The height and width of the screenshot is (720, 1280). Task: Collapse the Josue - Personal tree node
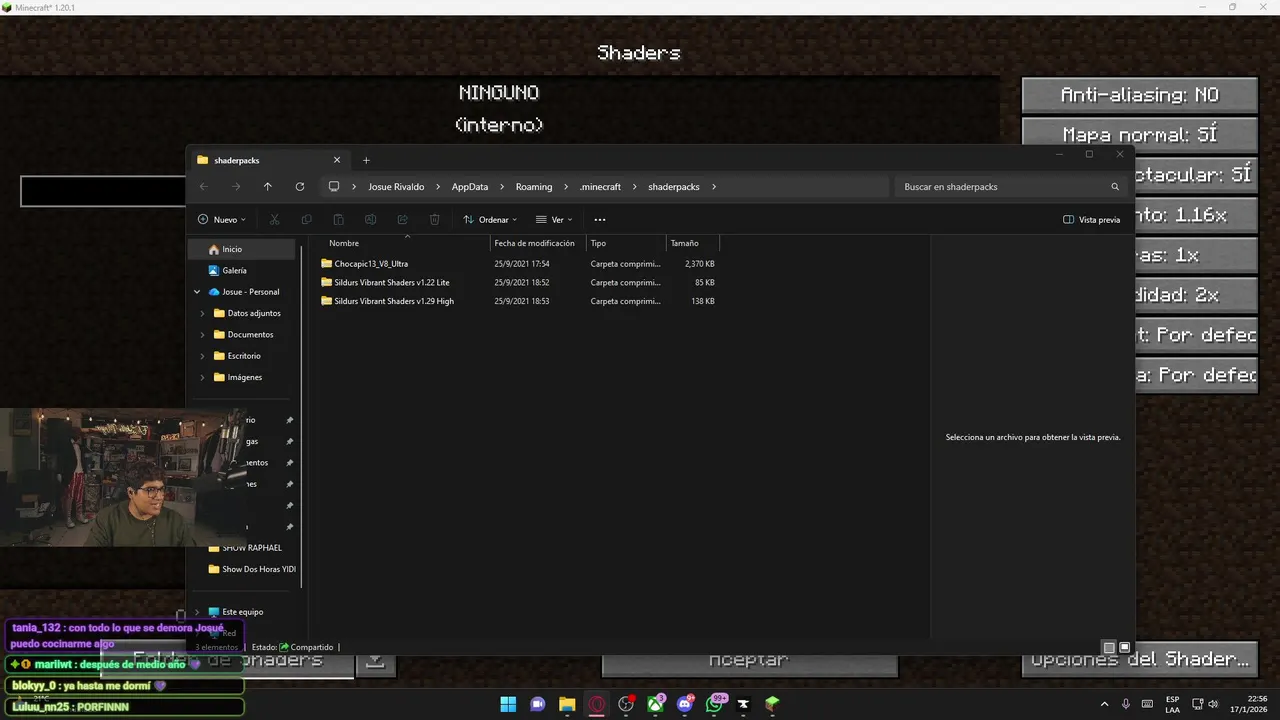[x=197, y=292]
